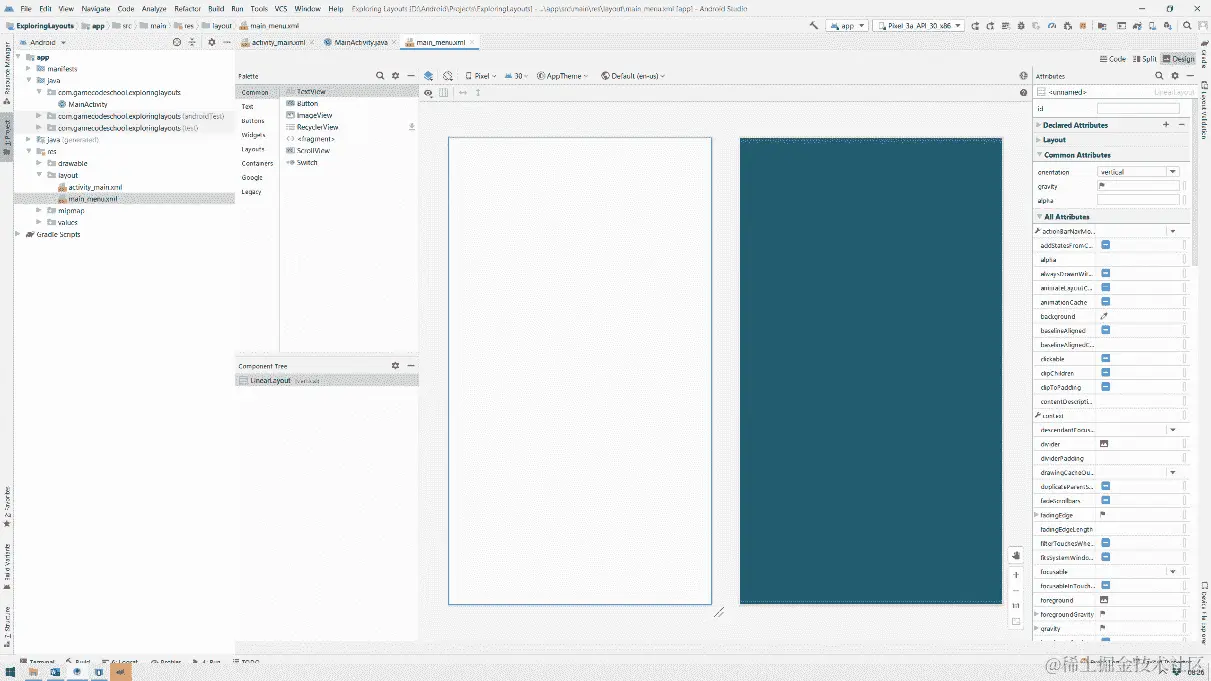Switch to Split view mode
This screenshot has height=681, width=1211.
(1145, 59)
